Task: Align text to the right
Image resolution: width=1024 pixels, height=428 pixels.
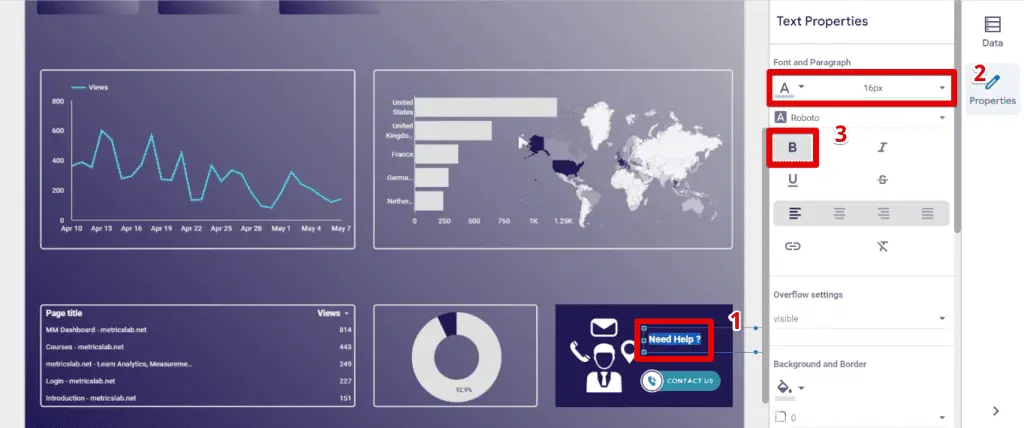Action: coord(883,212)
